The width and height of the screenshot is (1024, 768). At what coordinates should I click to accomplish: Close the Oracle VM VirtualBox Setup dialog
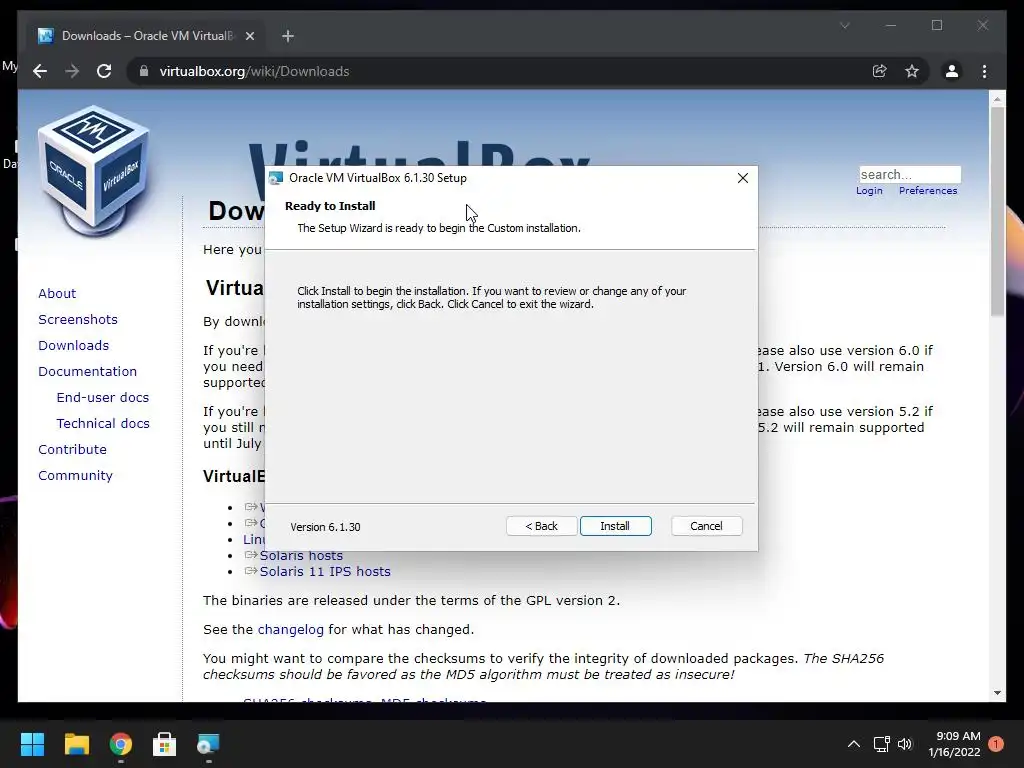[x=743, y=178]
